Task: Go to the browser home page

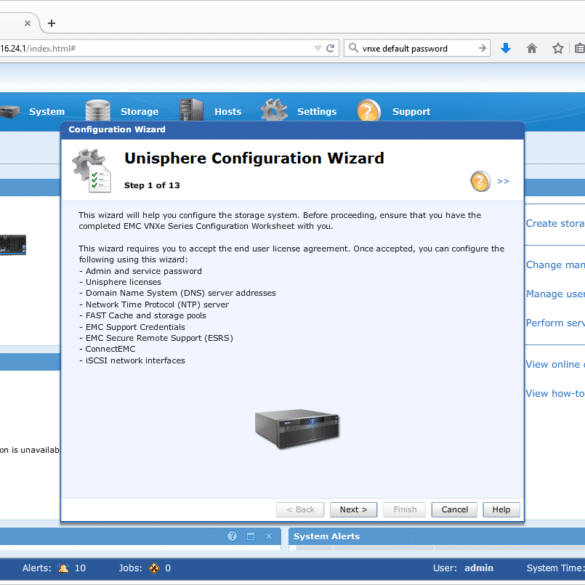Action: [532, 48]
